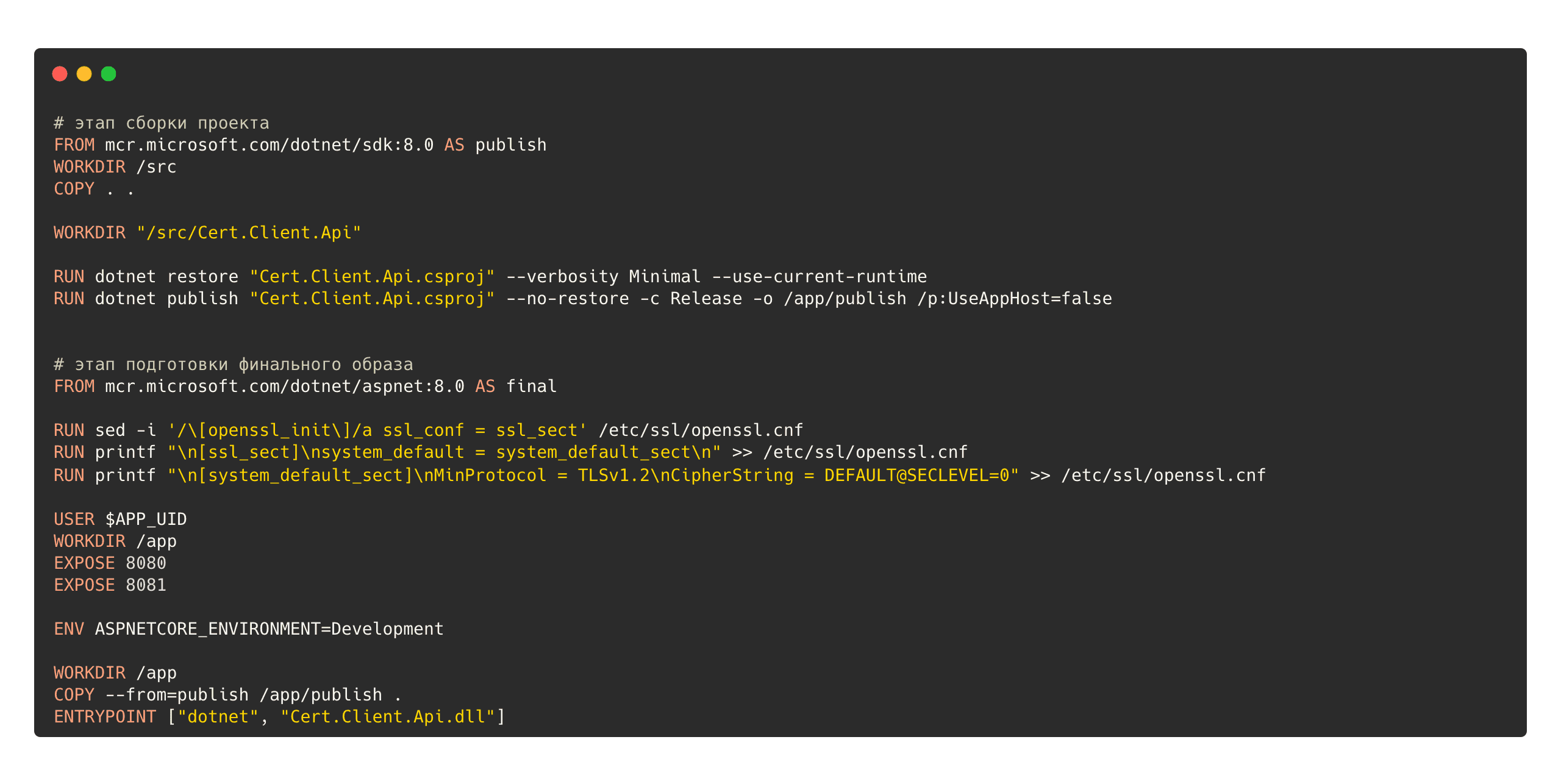
Task: Click the EXPOSE 8081 line
Action: (110, 585)
